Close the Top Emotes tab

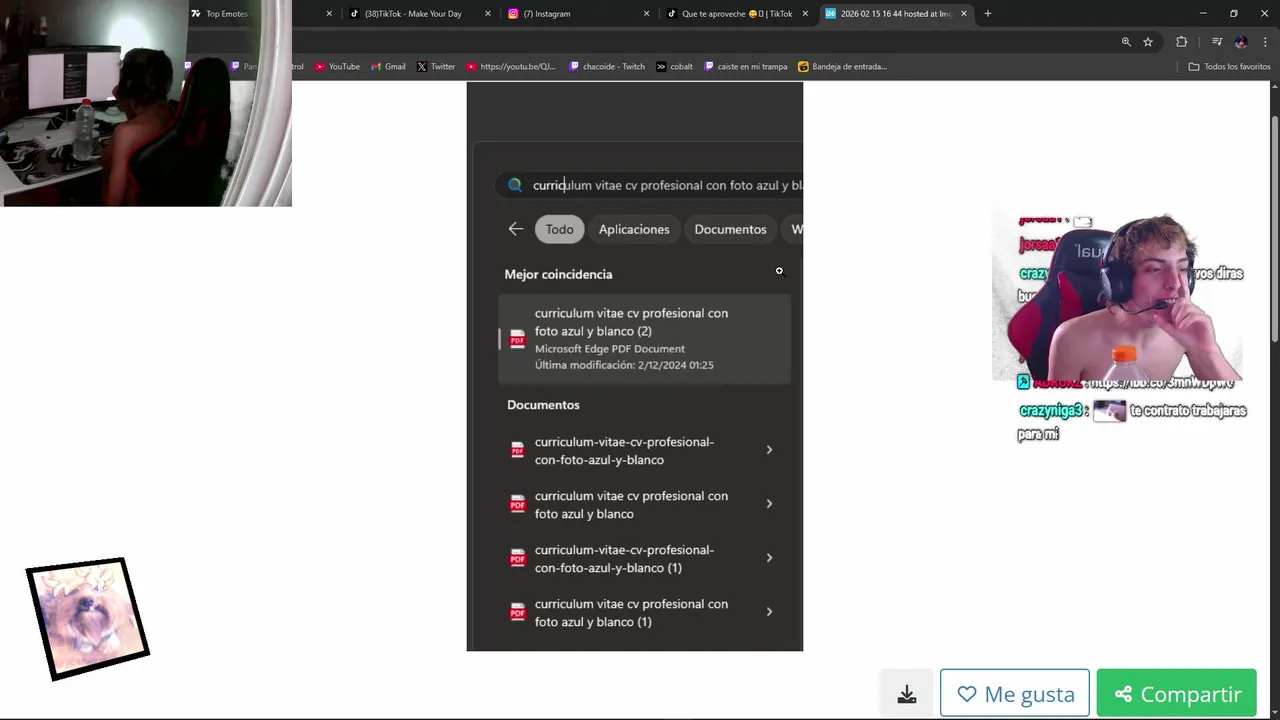329,14
